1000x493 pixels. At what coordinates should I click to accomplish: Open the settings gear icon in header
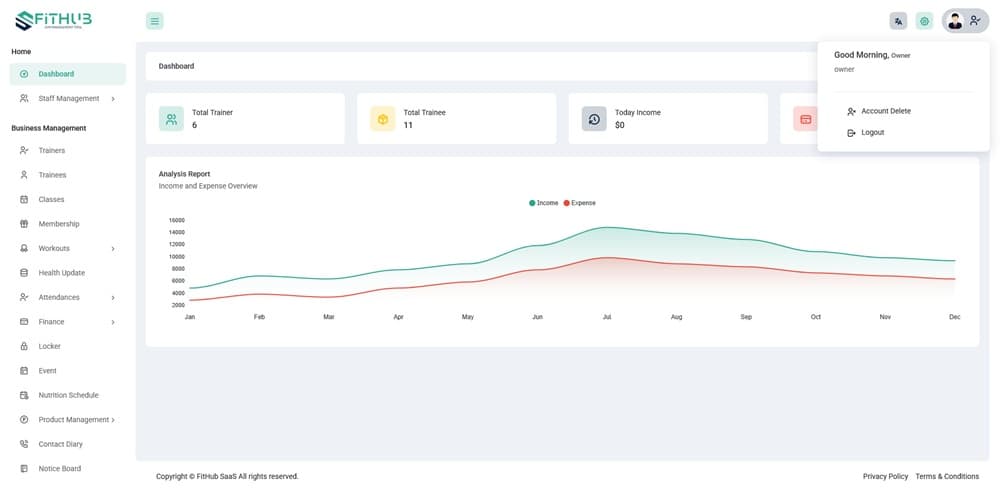click(924, 21)
